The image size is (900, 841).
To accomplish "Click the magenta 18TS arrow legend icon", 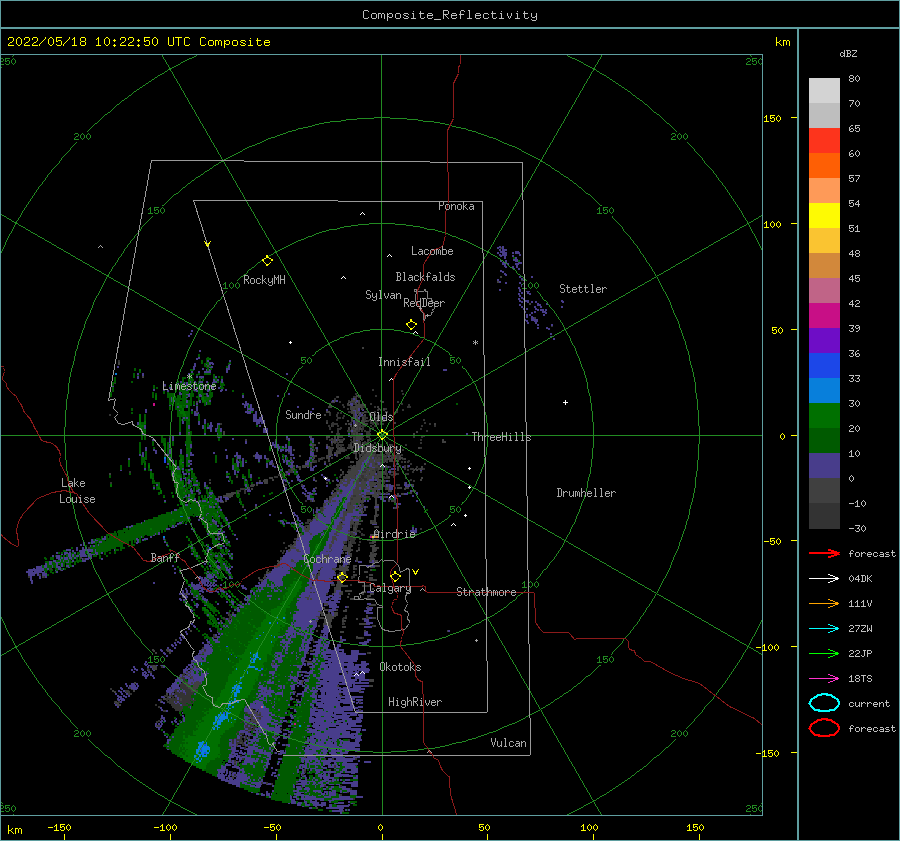I will [824, 679].
